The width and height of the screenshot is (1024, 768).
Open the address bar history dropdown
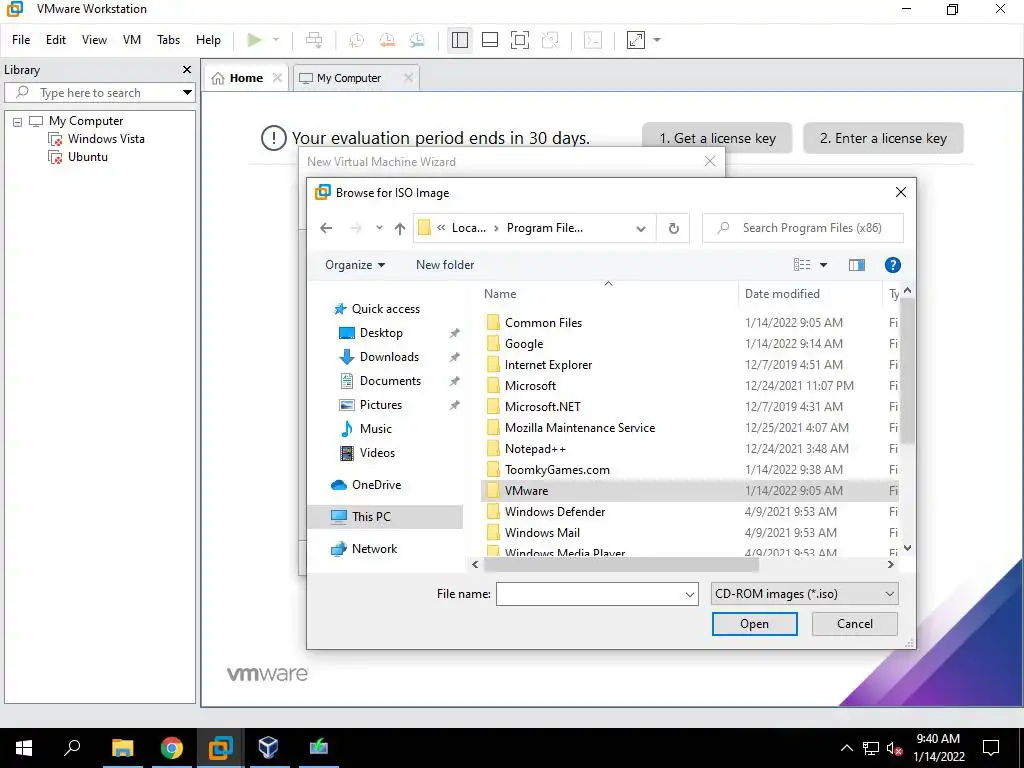coord(641,228)
